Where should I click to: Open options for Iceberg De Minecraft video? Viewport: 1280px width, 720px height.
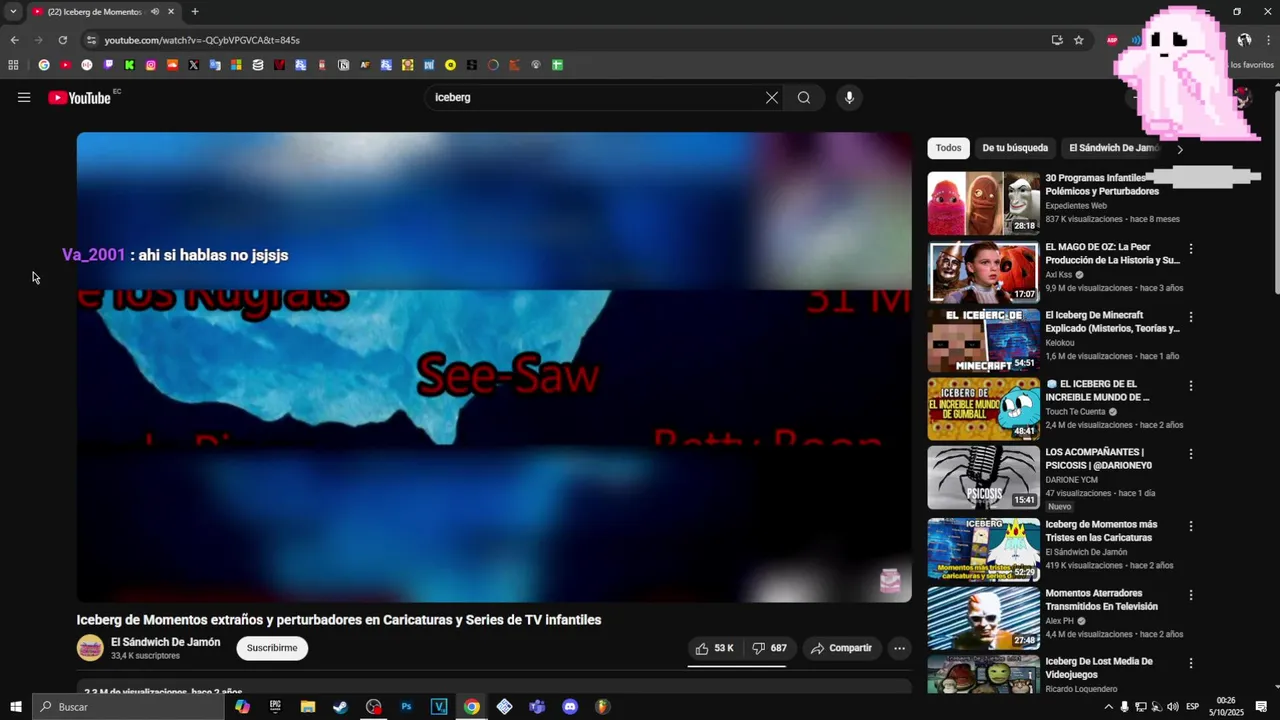point(1190,317)
